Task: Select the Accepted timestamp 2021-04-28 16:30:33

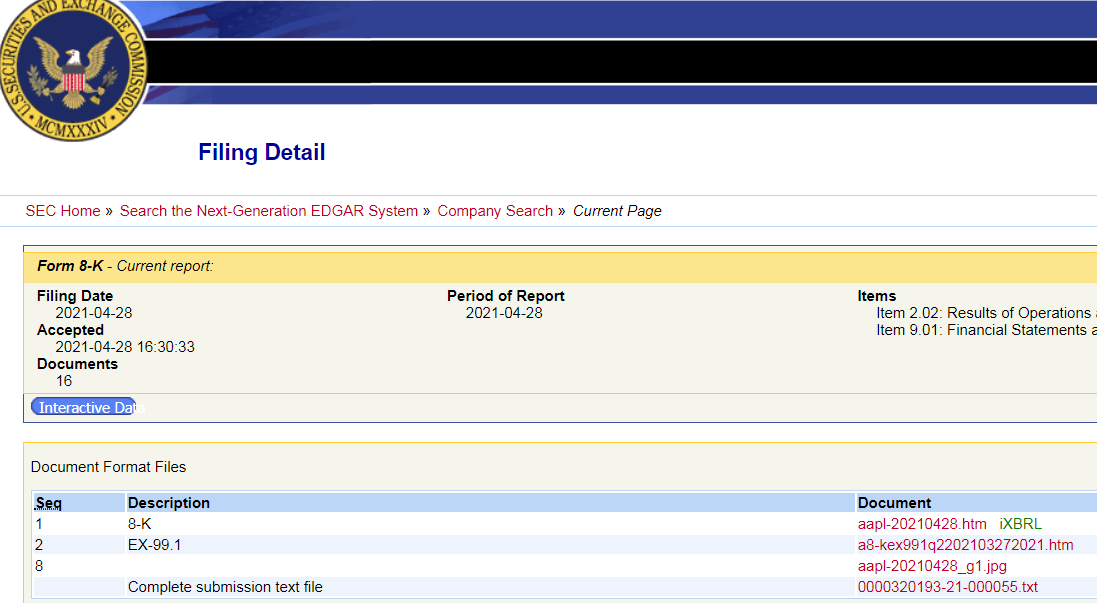Action: coord(125,347)
